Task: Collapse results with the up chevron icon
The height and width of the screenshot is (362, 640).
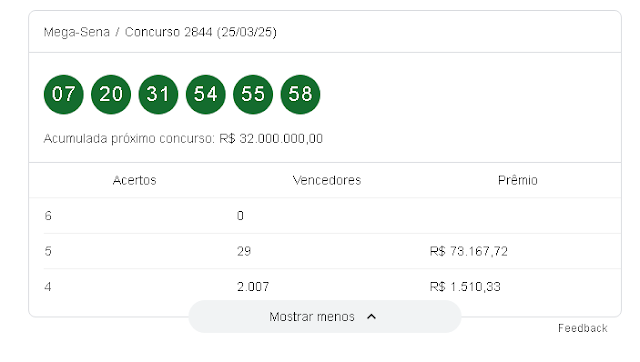Action: [x=371, y=317]
